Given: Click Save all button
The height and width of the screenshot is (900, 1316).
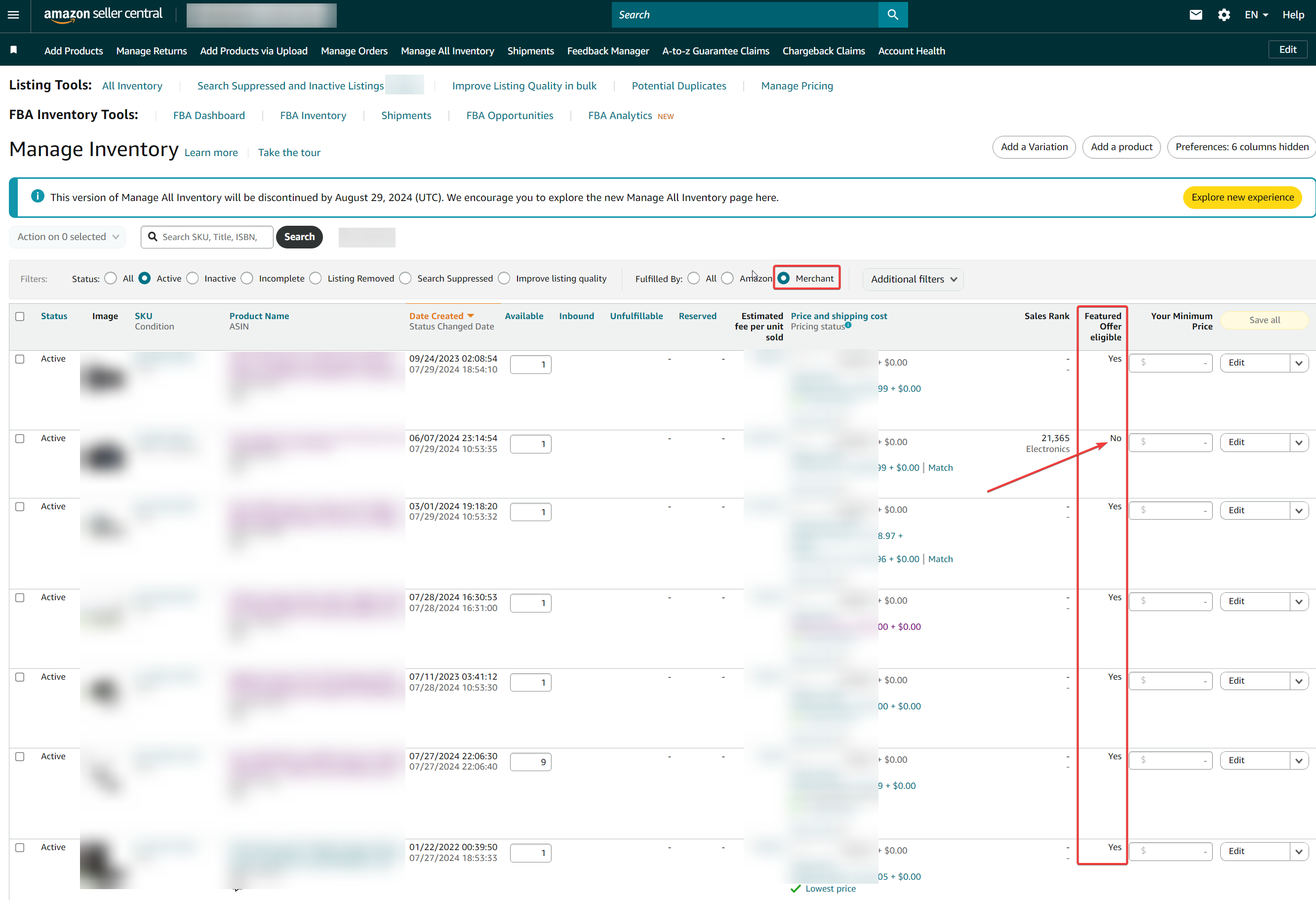Looking at the screenshot, I should click(1265, 320).
